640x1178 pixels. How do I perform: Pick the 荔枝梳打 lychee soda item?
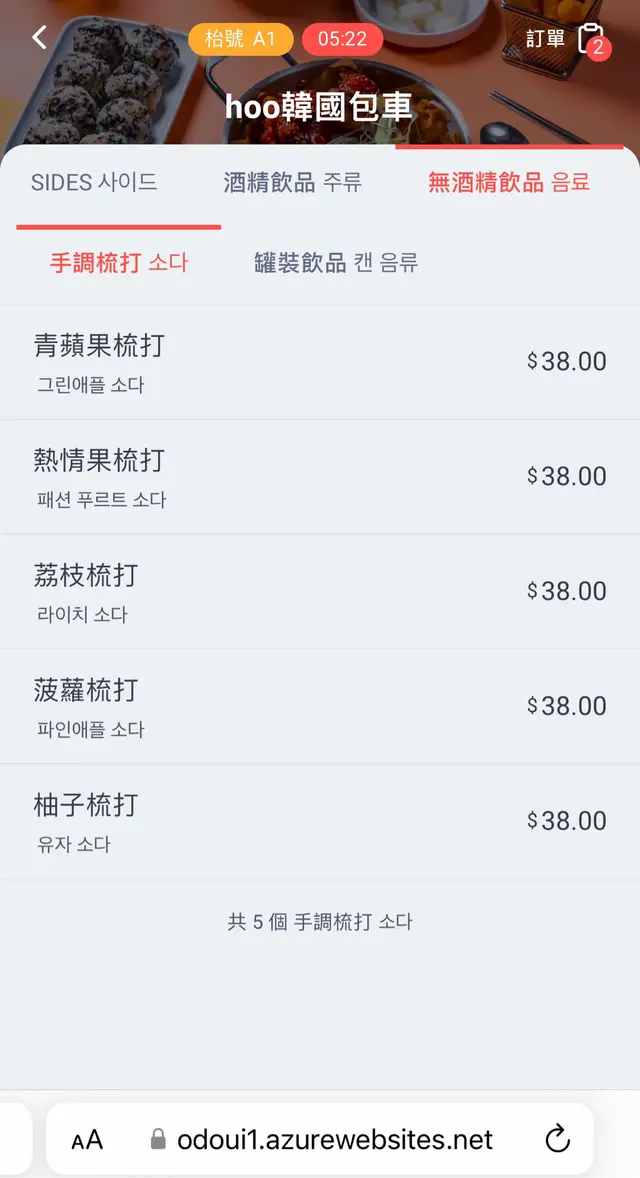(320, 592)
